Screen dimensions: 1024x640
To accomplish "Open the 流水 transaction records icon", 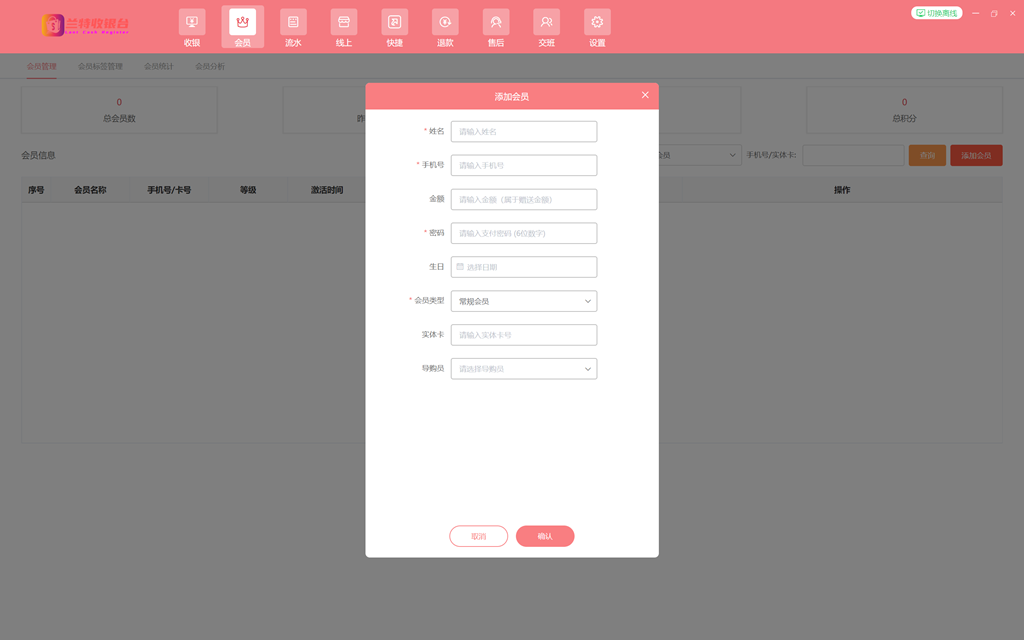I will (x=293, y=22).
